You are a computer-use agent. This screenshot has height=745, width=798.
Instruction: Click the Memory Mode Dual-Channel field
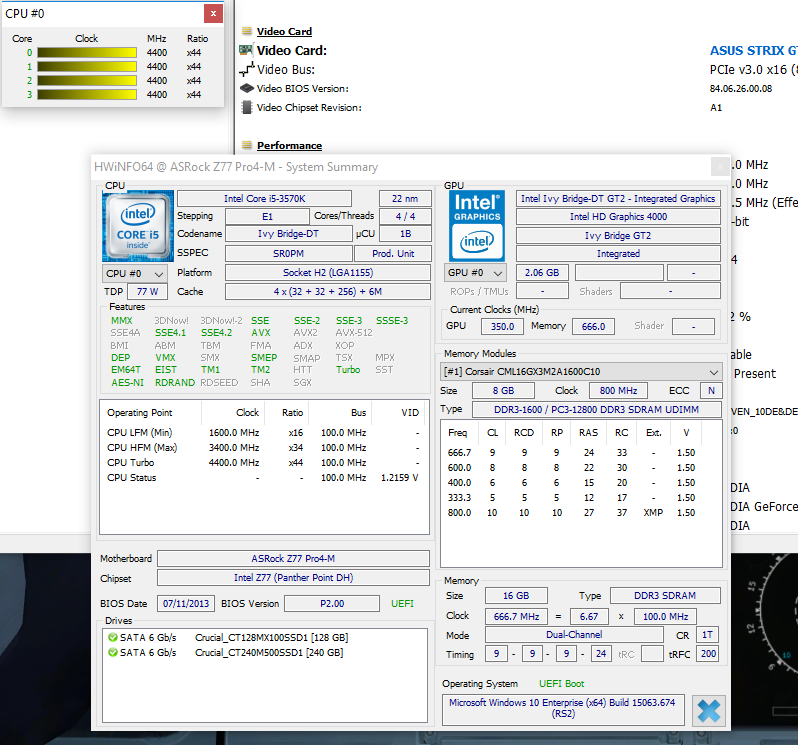pyautogui.click(x=574, y=635)
